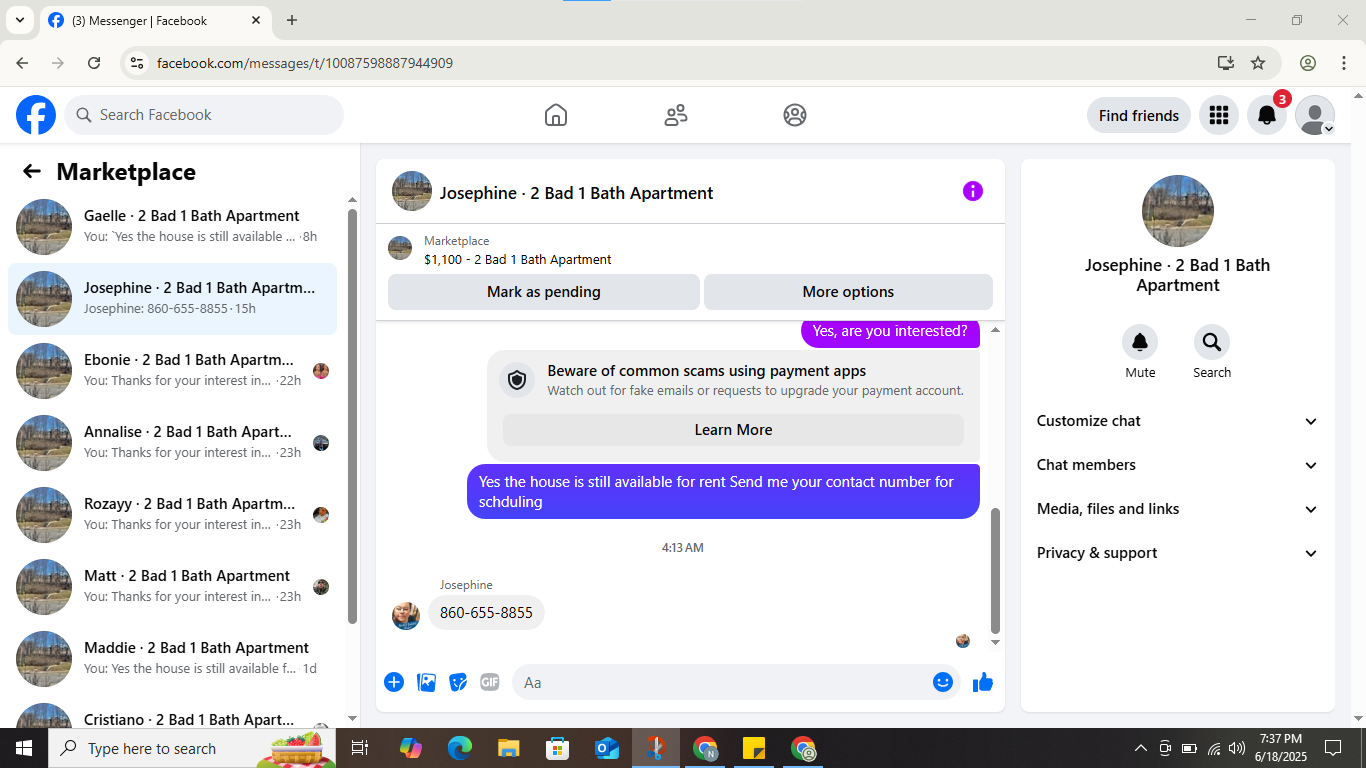Open Search in conversation magnifier
The image size is (1366, 768).
tap(1212, 343)
